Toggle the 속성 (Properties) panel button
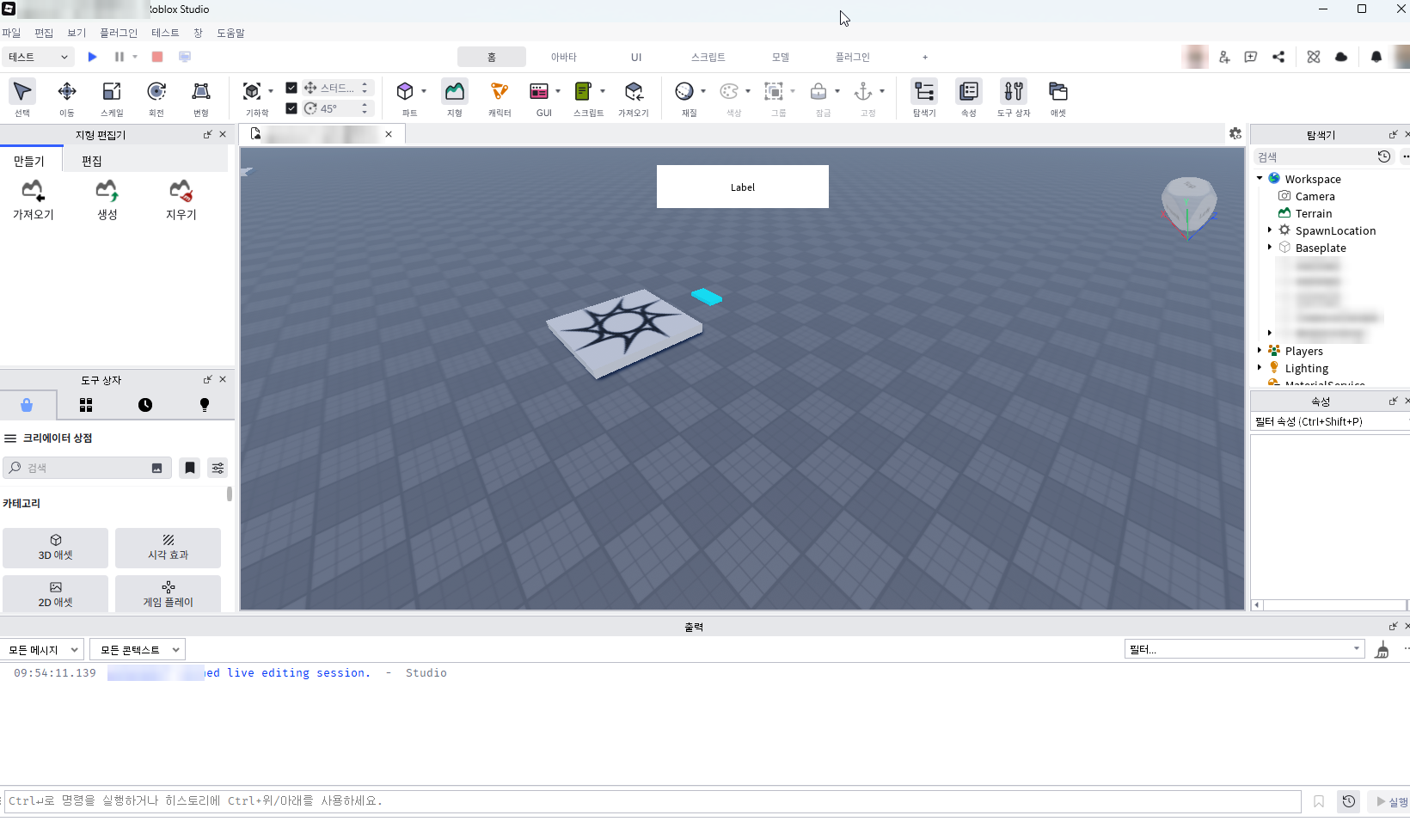 (x=969, y=97)
